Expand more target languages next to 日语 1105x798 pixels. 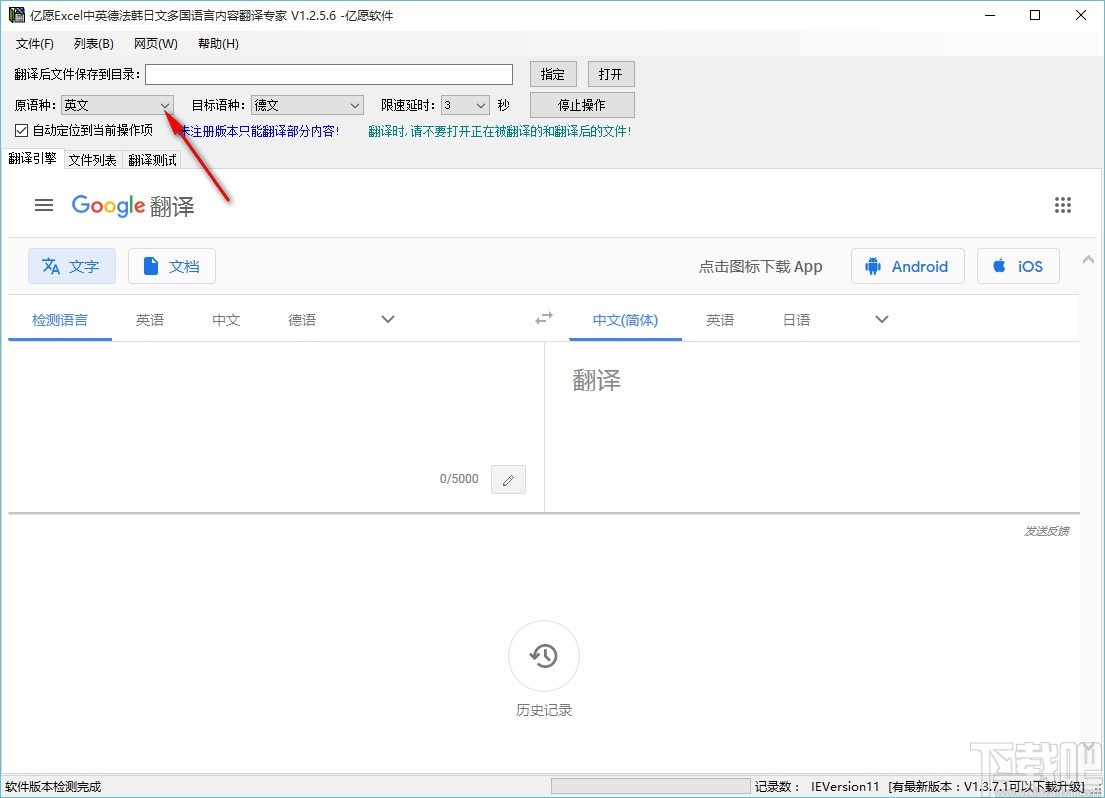(880, 318)
